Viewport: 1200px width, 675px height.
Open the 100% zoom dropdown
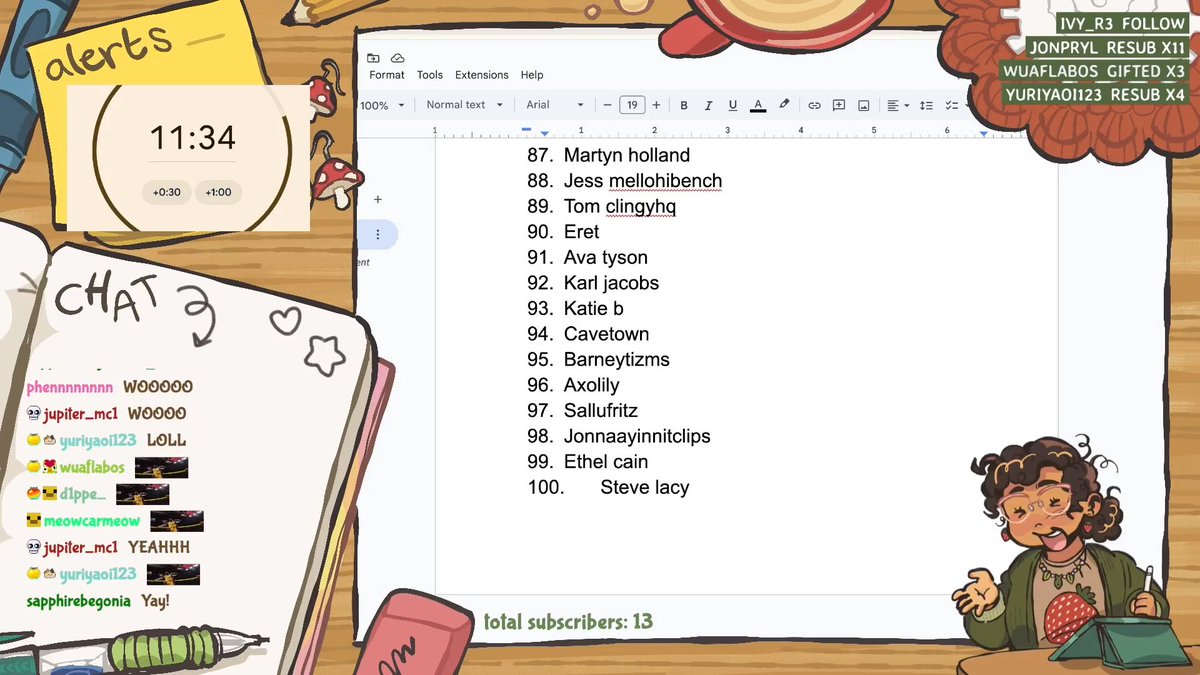382,105
